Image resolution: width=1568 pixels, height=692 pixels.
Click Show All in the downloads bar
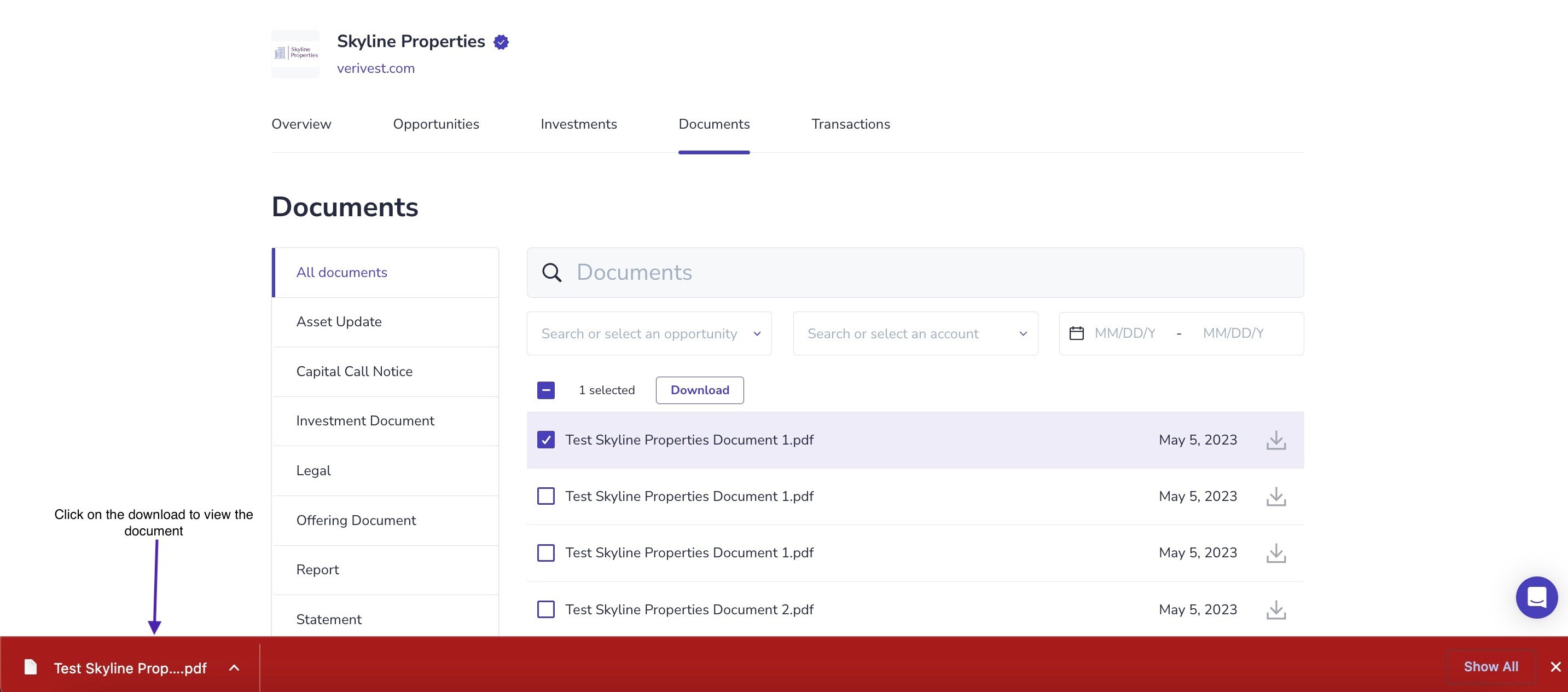1491,666
